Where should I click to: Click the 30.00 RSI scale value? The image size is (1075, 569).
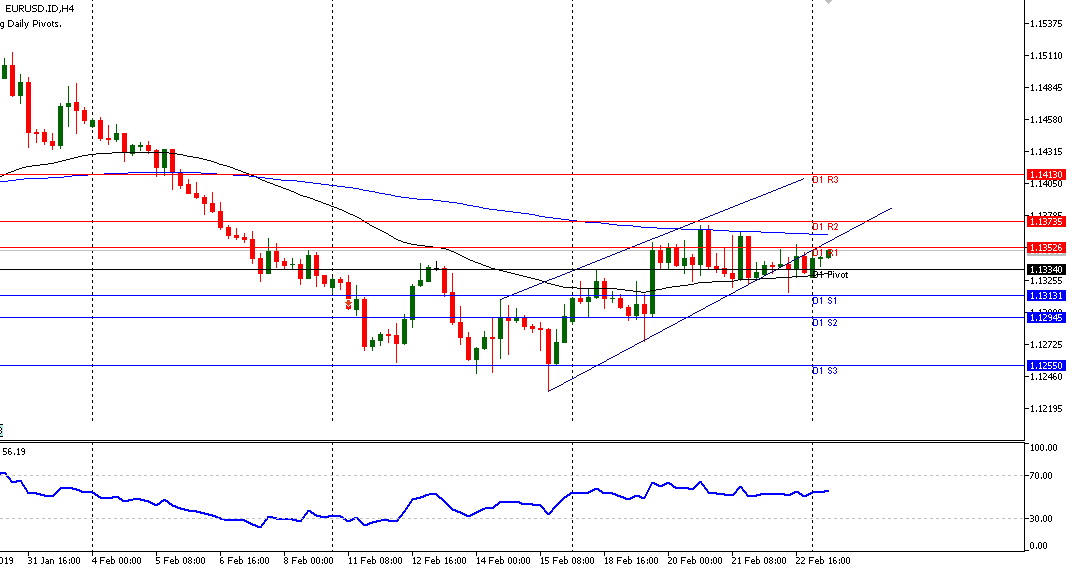1042,519
